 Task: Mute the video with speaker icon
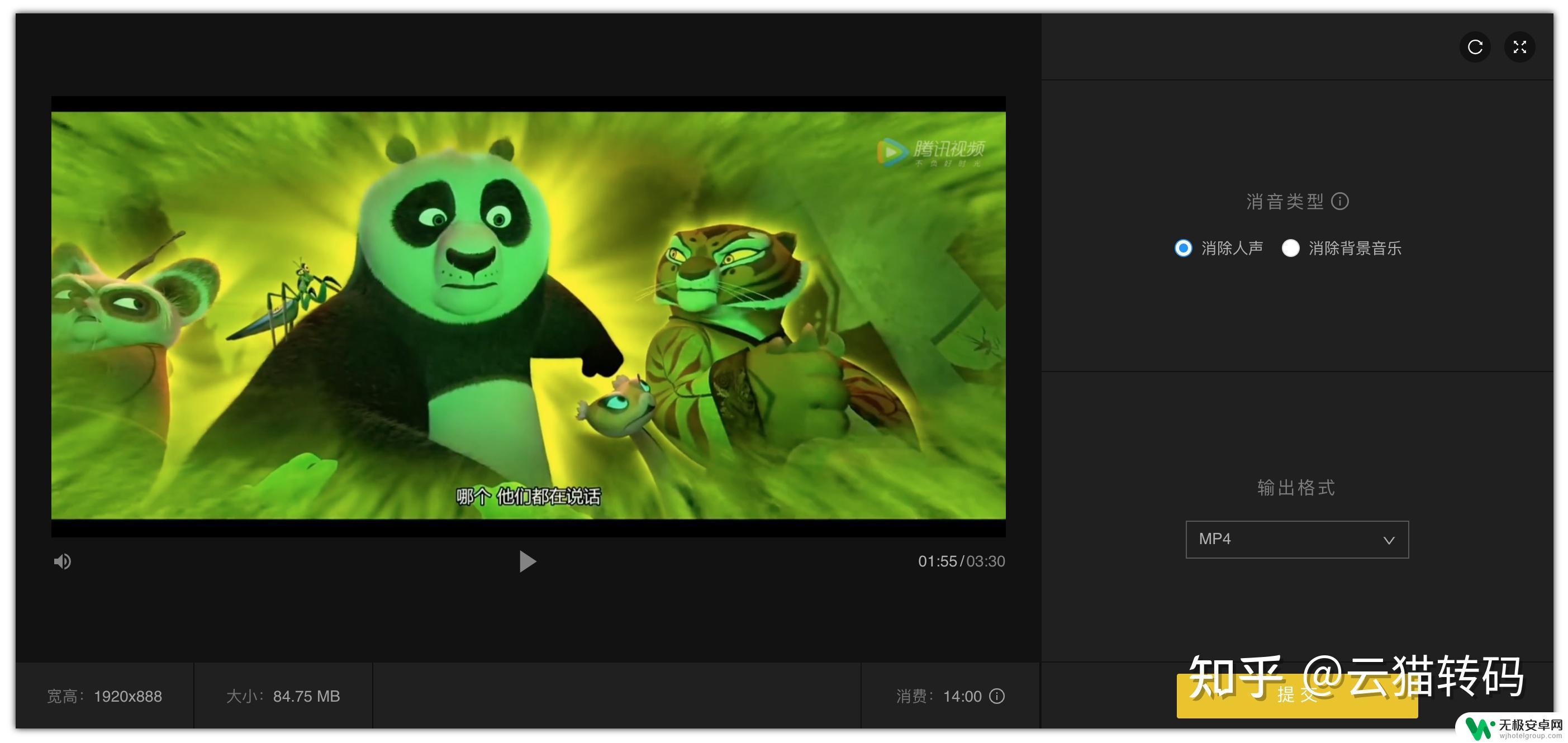(x=62, y=561)
